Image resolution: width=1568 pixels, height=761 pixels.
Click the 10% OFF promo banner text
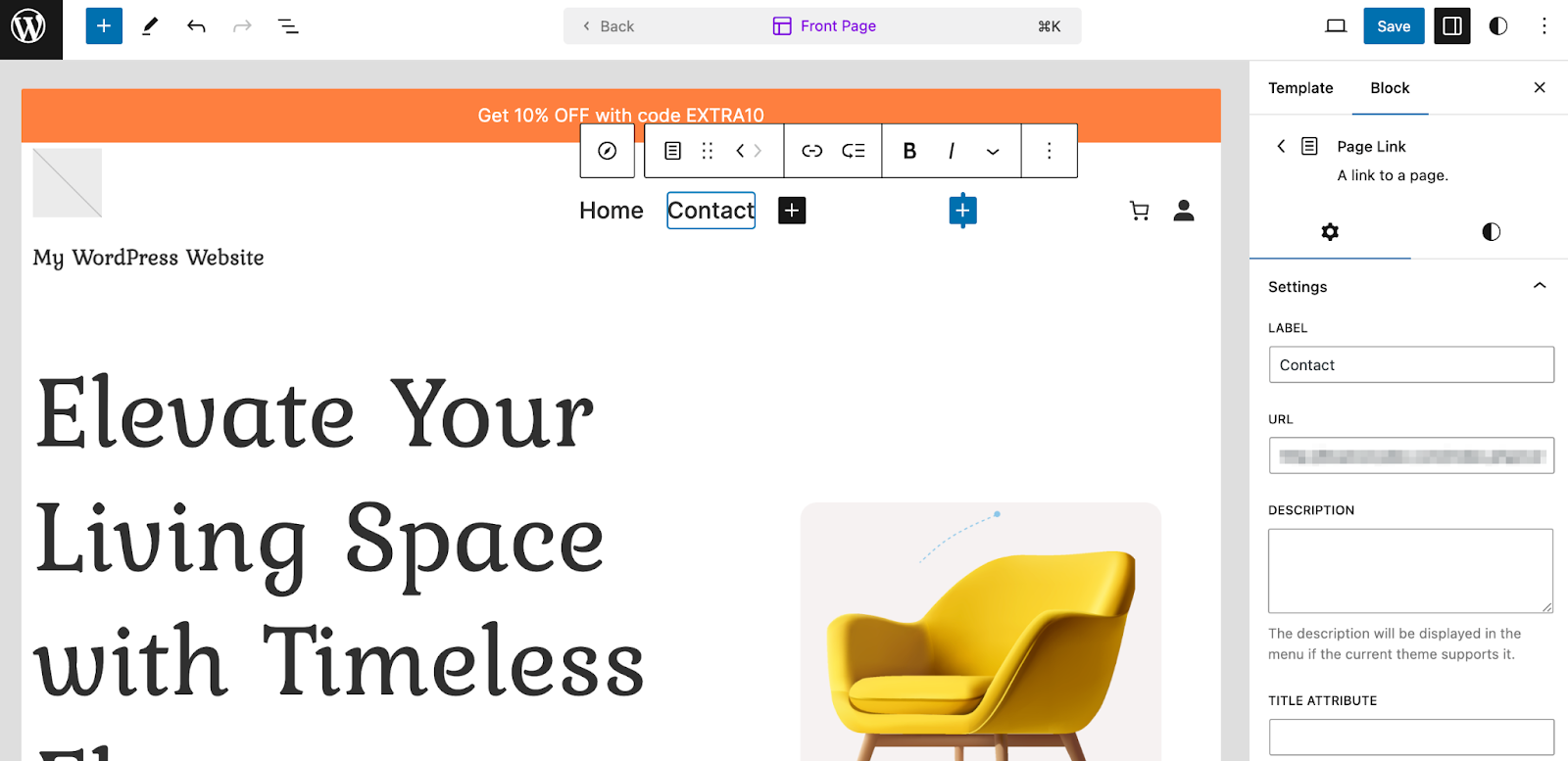click(621, 116)
